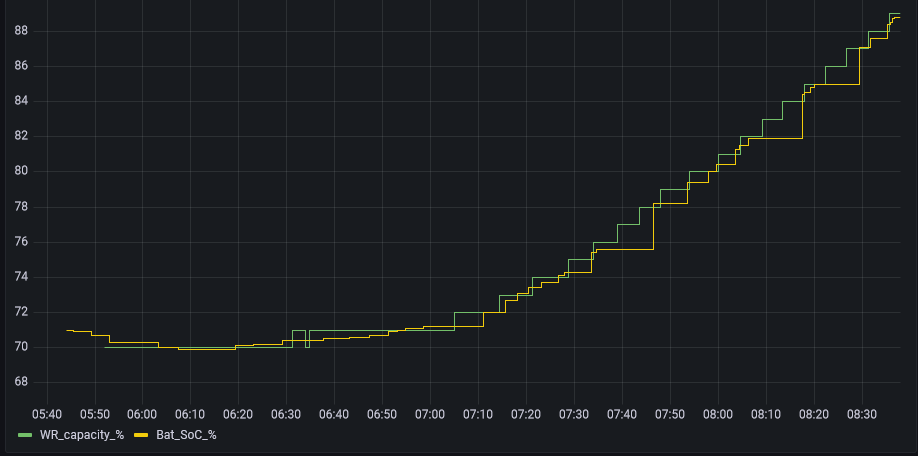
Task: Click the 06:50 time axis label
Action: [x=382, y=414]
